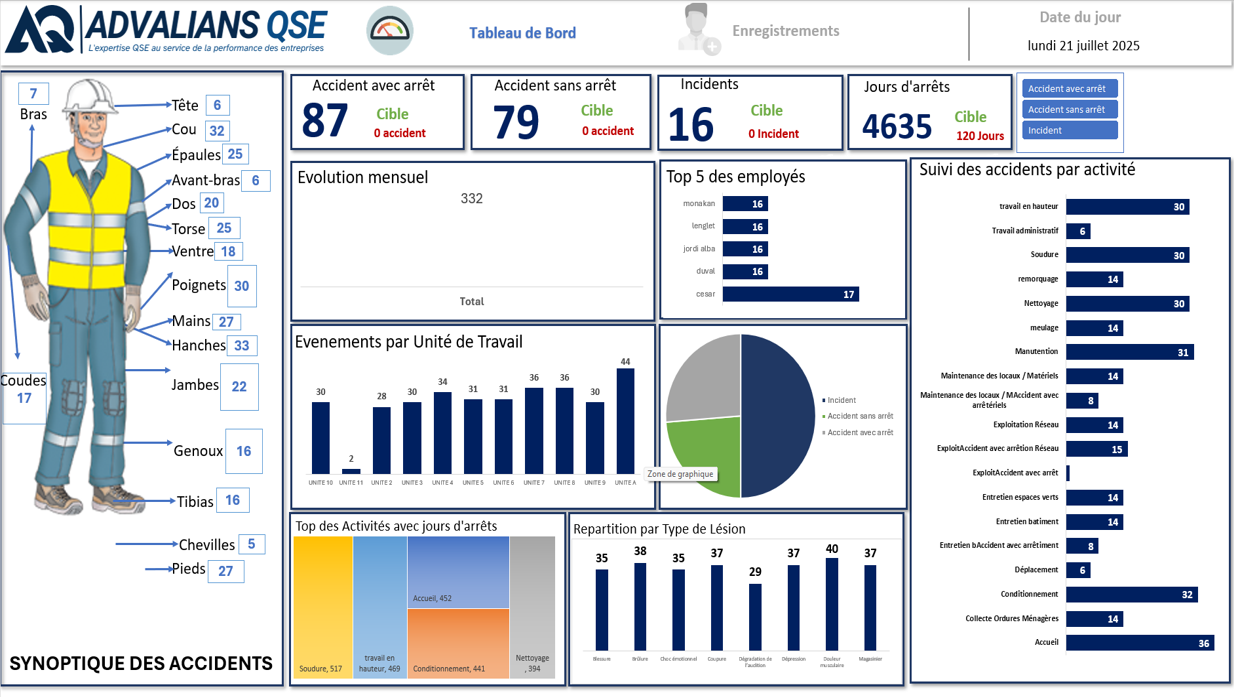
Task: Click the 'Jours d'arrêts' KPI value 4635
Action: (x=896, y=127)
